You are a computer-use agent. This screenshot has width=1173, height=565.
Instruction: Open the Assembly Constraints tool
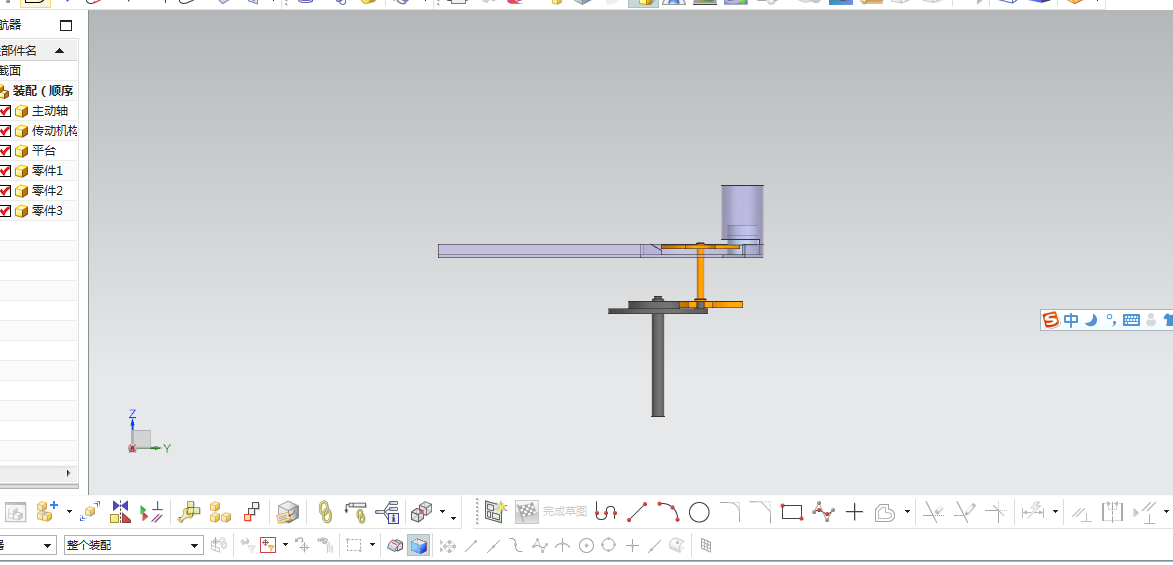153,512
